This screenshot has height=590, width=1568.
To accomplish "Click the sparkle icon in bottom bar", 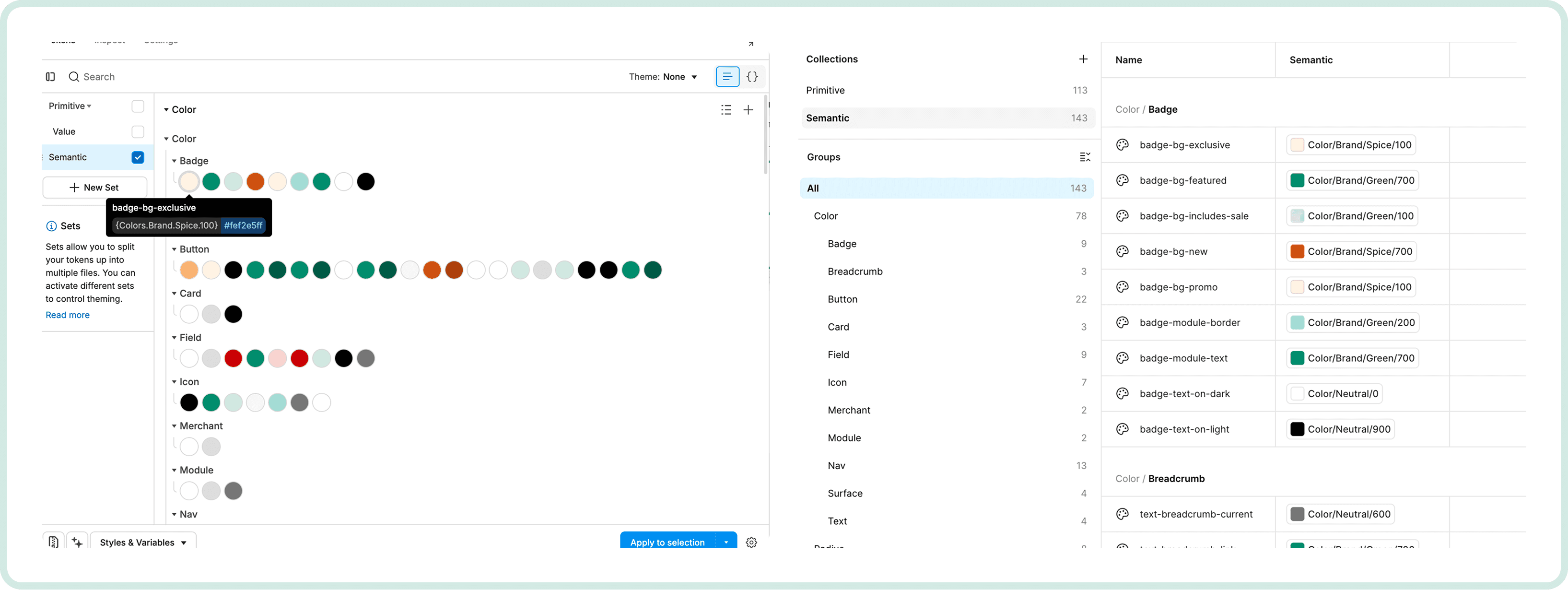I will 77,542.
